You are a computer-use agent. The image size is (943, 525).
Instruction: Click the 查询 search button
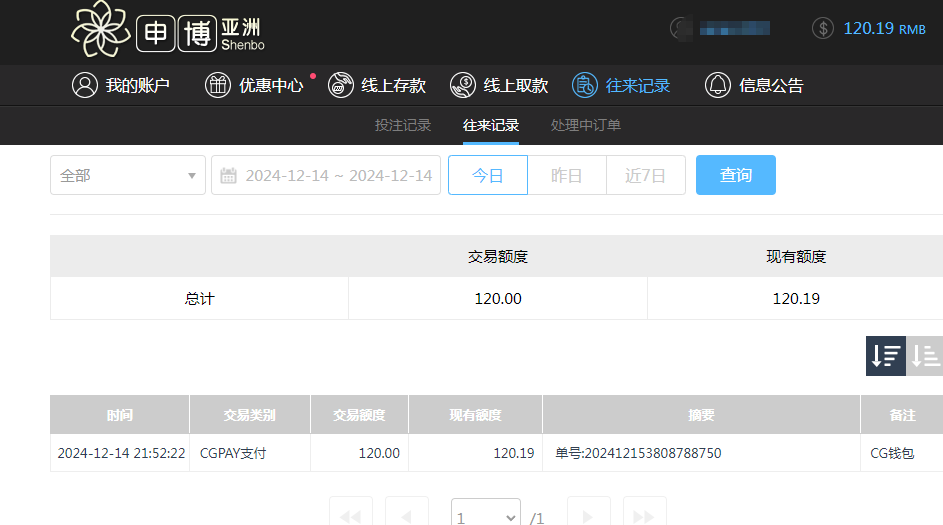click(735, 175)
